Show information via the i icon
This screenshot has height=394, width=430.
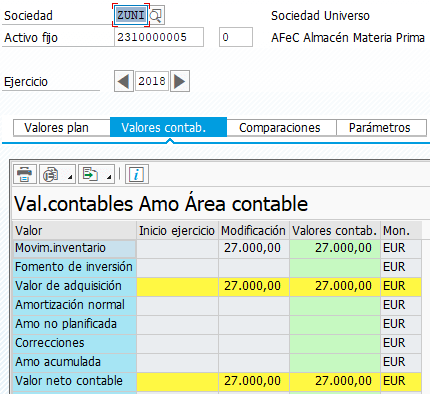tap(137, 174)
